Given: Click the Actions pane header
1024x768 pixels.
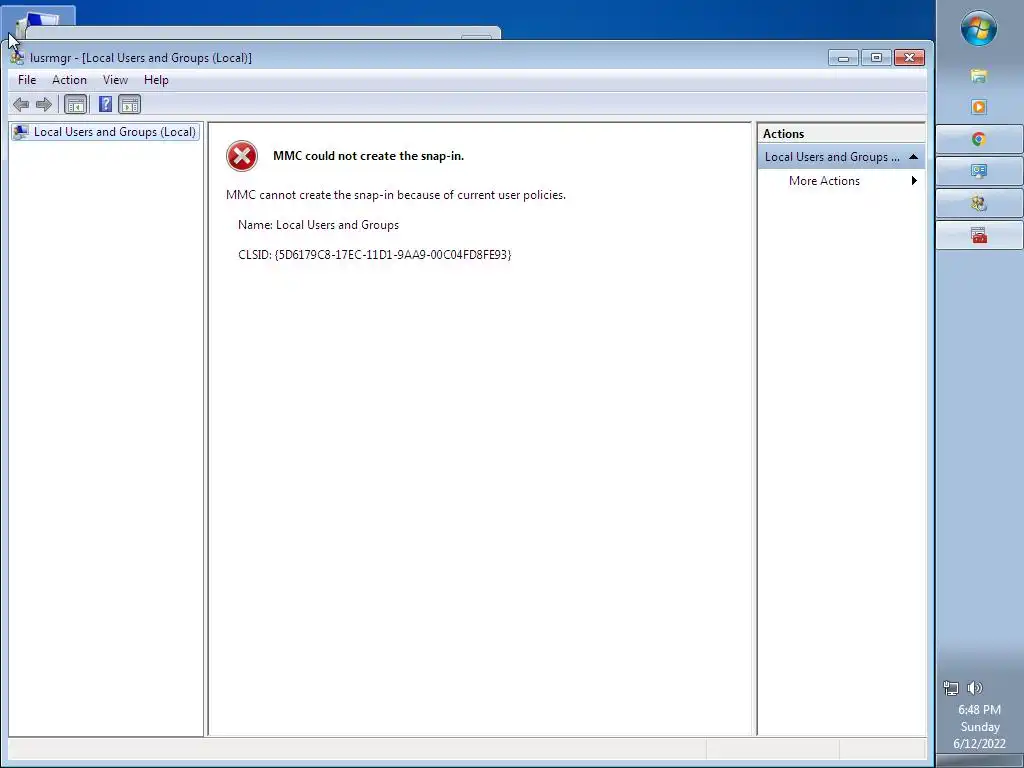Looking at the screenshot, I should tap(841, 134).
